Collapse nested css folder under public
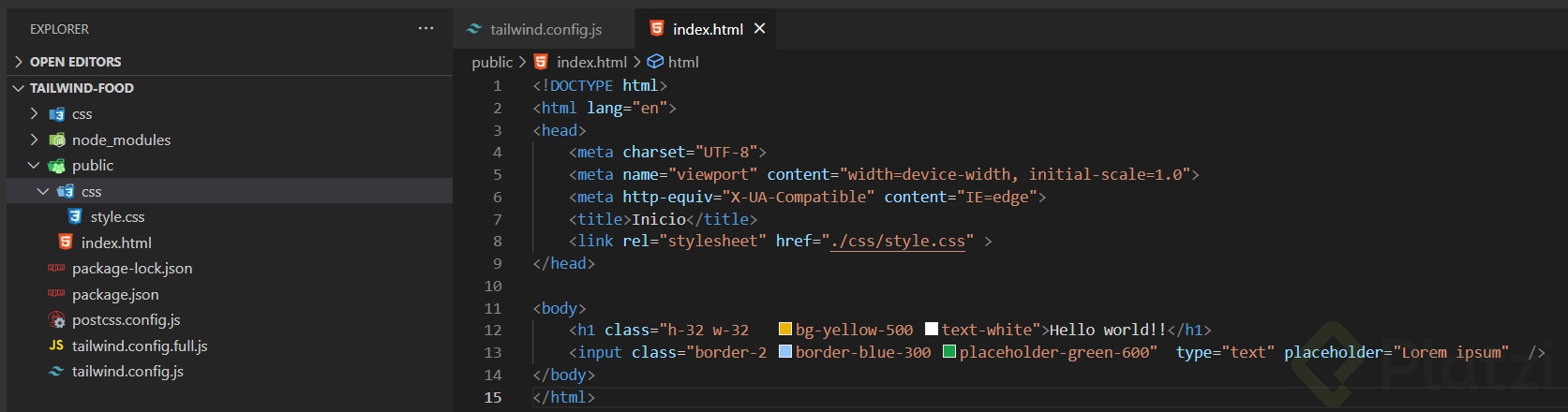Image resolution: width=1568 pixels, height=412 pixels. (43, 191)
